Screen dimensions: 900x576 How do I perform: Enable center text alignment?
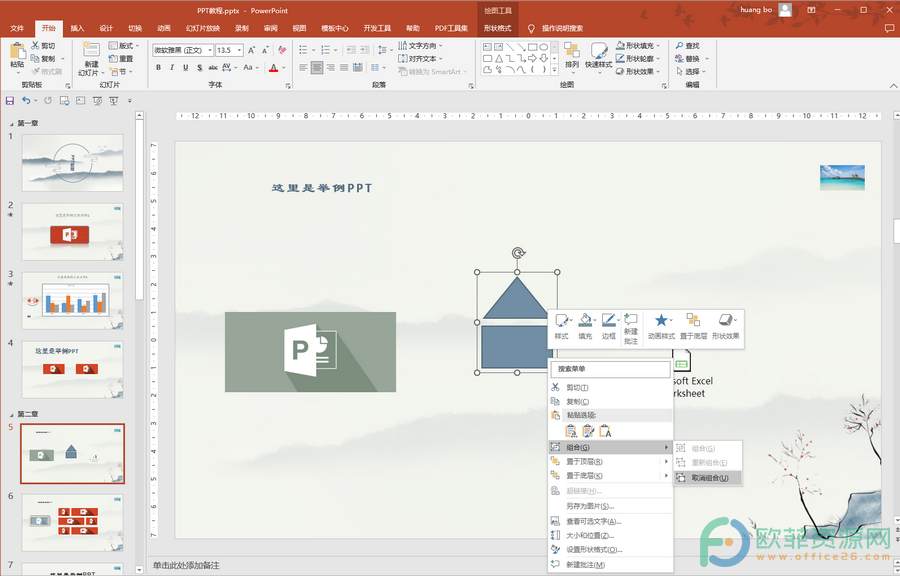317,68
